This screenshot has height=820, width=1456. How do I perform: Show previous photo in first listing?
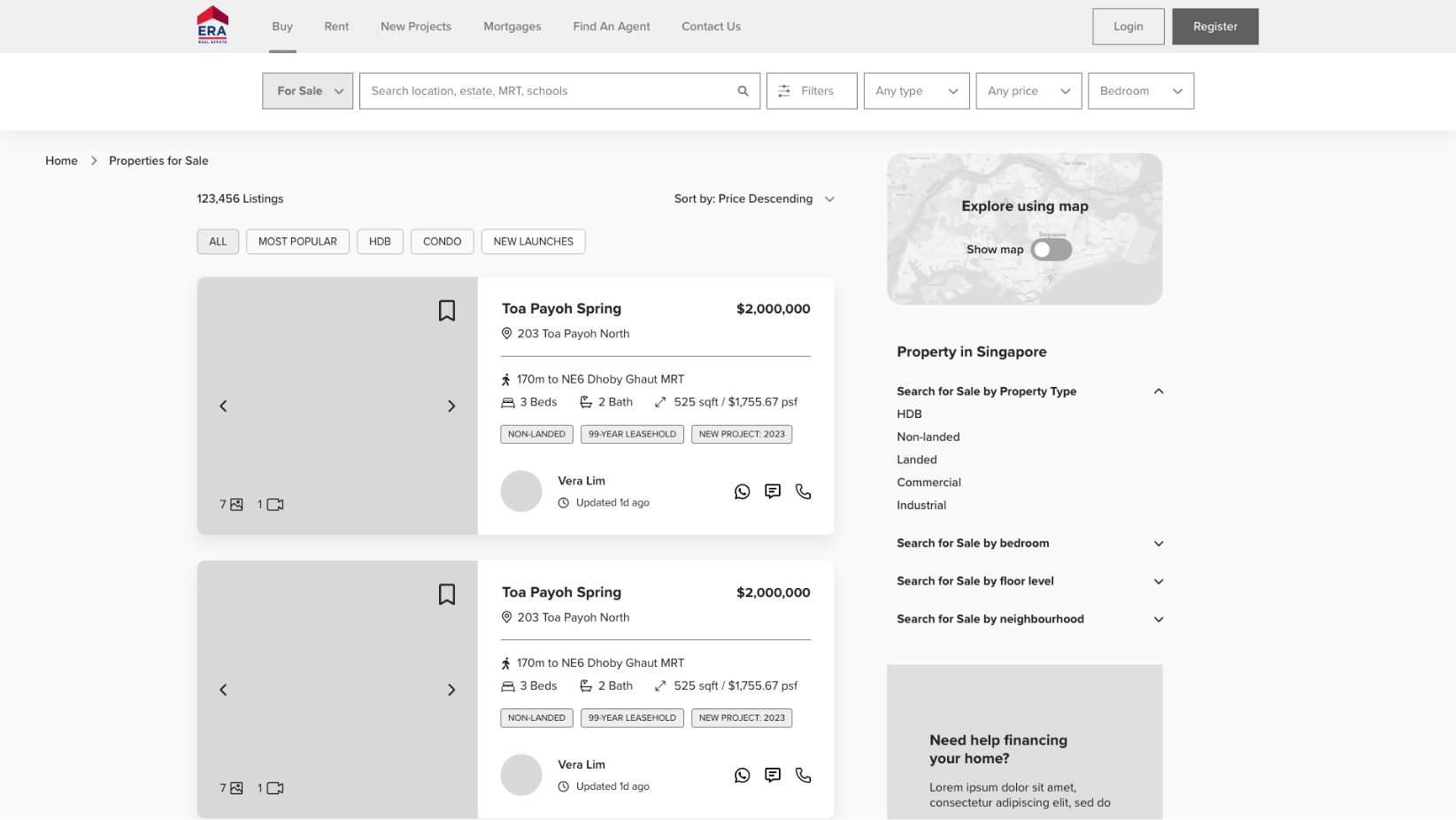223,406
